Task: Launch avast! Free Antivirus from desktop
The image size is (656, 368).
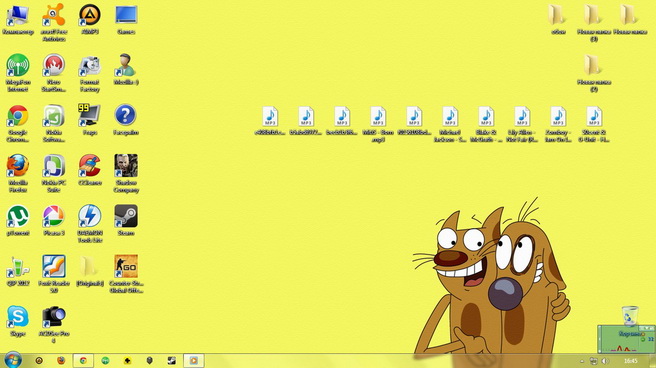Action: pos(54,23)
